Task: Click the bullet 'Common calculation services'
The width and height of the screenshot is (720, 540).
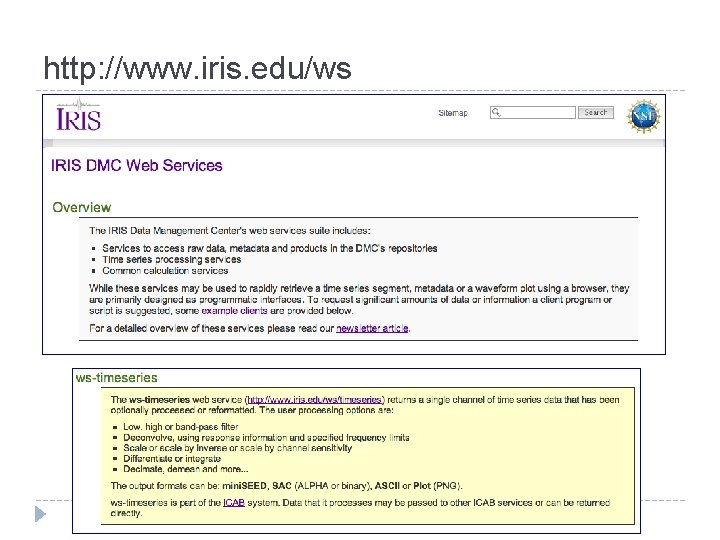Action: (165, 271)
